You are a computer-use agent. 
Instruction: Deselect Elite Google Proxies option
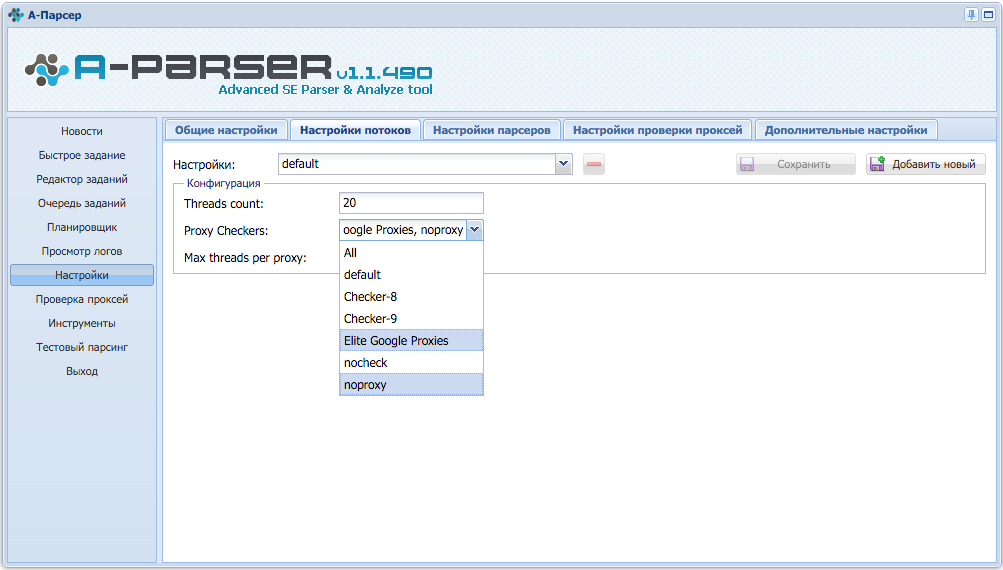pyautogui.click(x=411, y=340)
